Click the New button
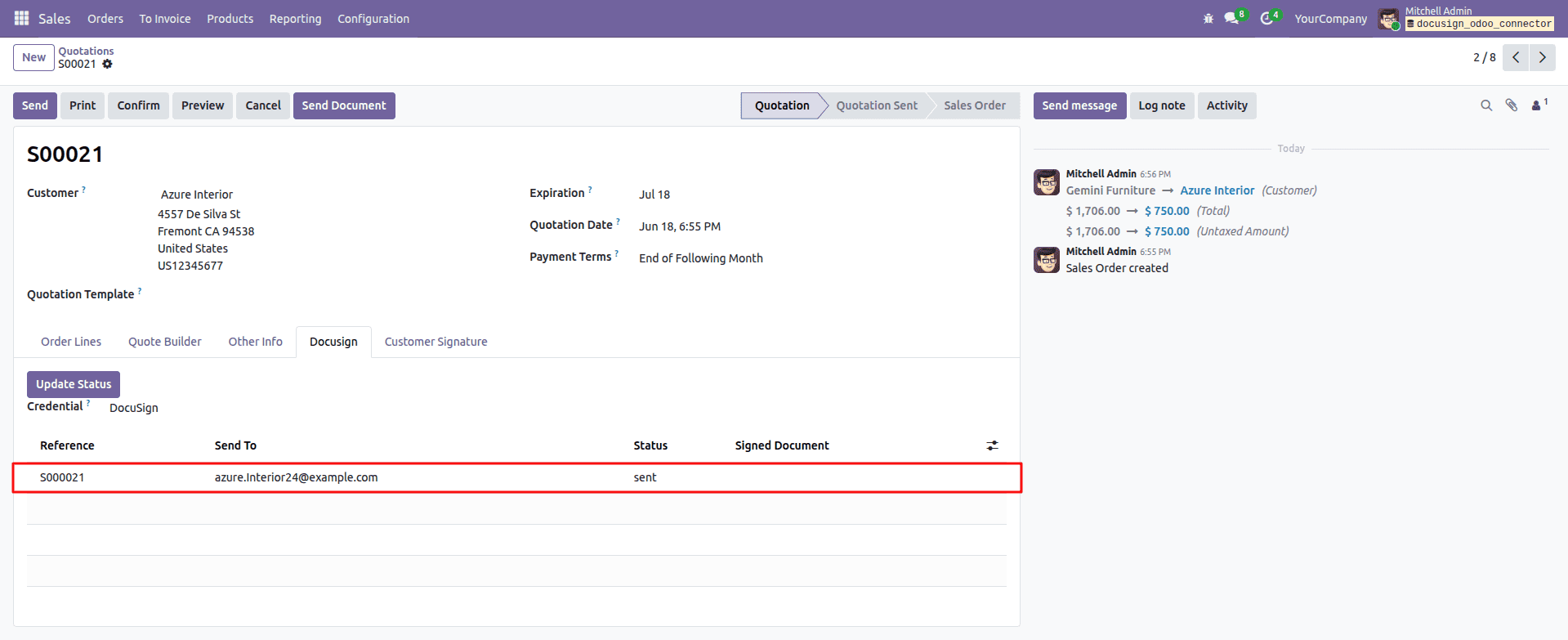The image size is (1568, 640). [x=34, y=57]
